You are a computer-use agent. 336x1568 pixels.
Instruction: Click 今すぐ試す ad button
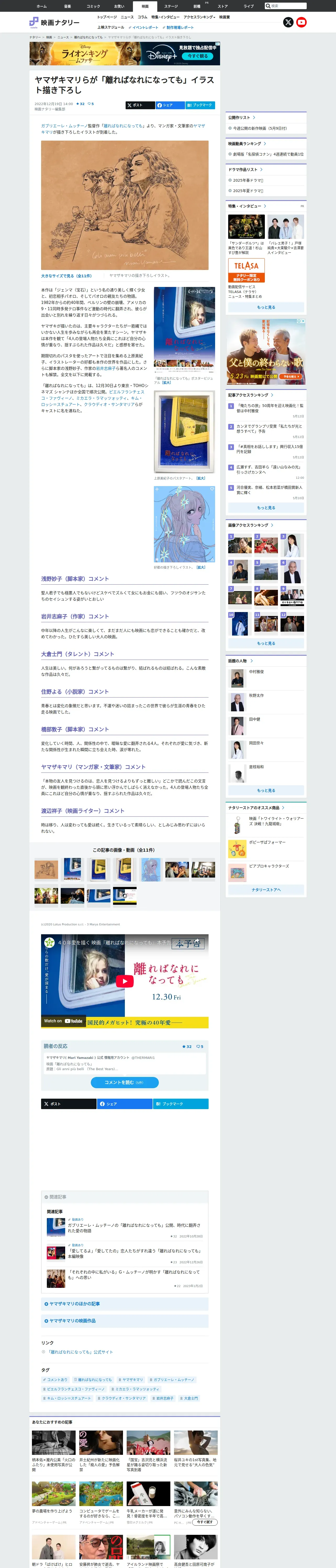coord(204,1522)
